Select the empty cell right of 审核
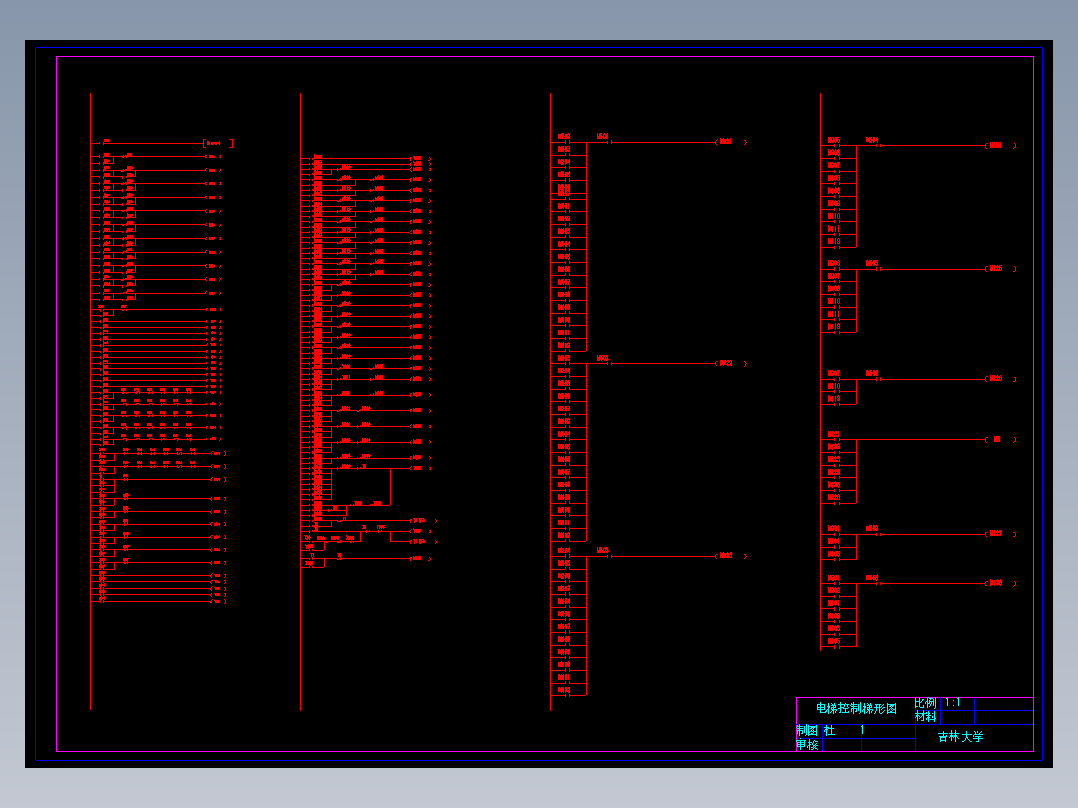Viewport: 1078px width, 808px height. coord(842,745)
